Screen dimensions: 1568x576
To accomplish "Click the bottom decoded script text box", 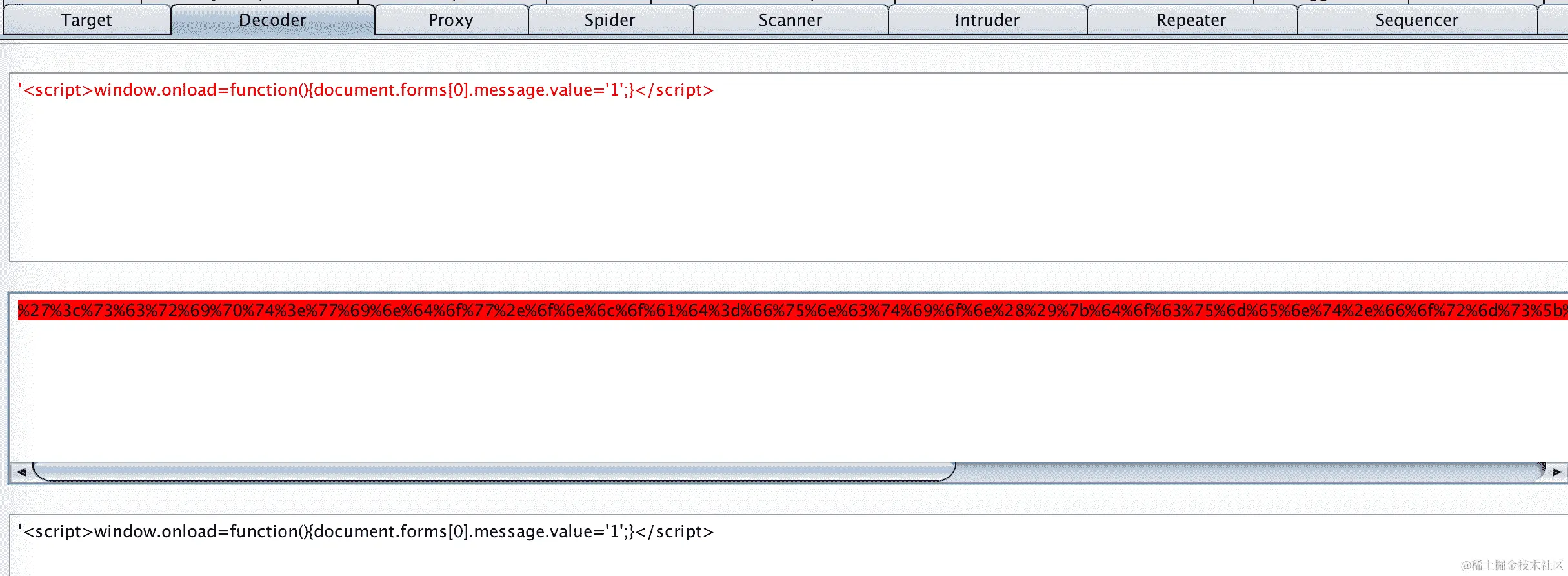I will [789, 545].
